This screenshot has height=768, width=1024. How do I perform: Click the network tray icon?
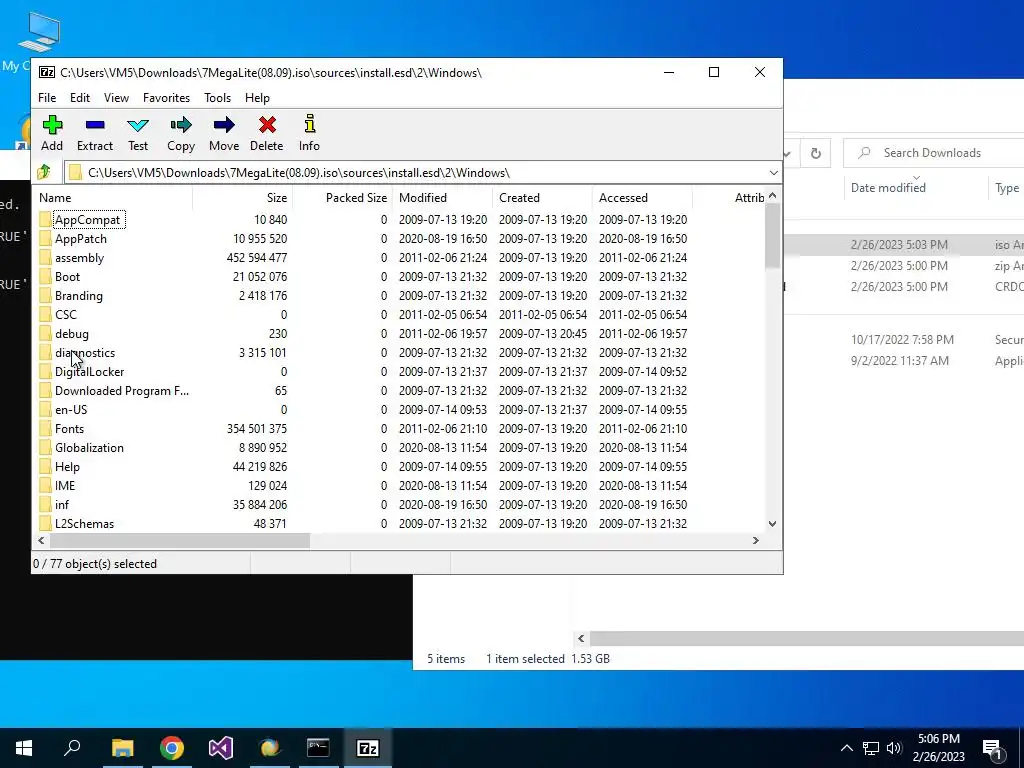871,748
